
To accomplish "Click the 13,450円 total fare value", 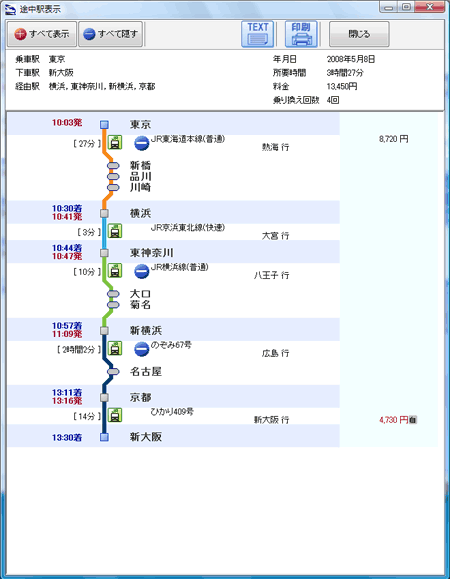I will point(342,86).
